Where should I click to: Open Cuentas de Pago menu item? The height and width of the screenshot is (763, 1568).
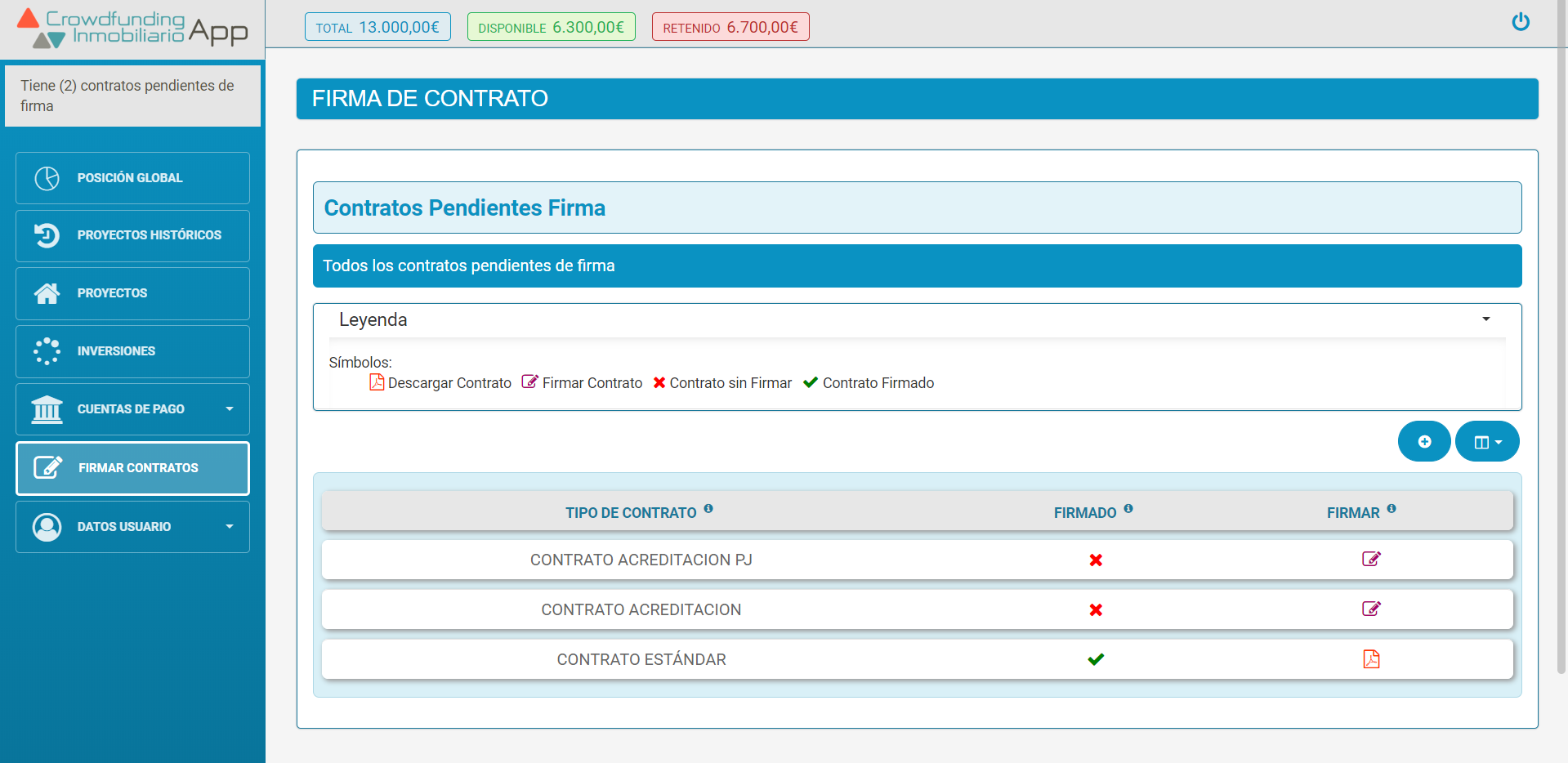pos(132,409)
